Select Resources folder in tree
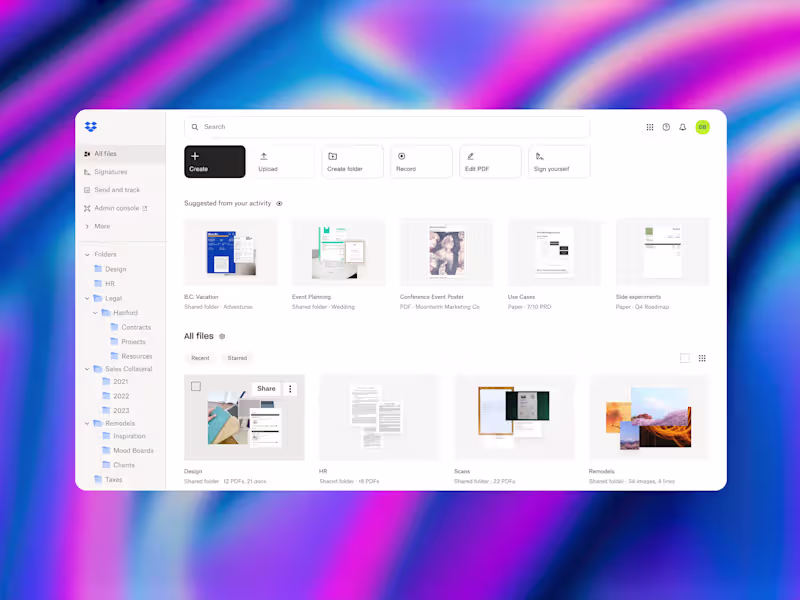 click(x=131, y=356)
